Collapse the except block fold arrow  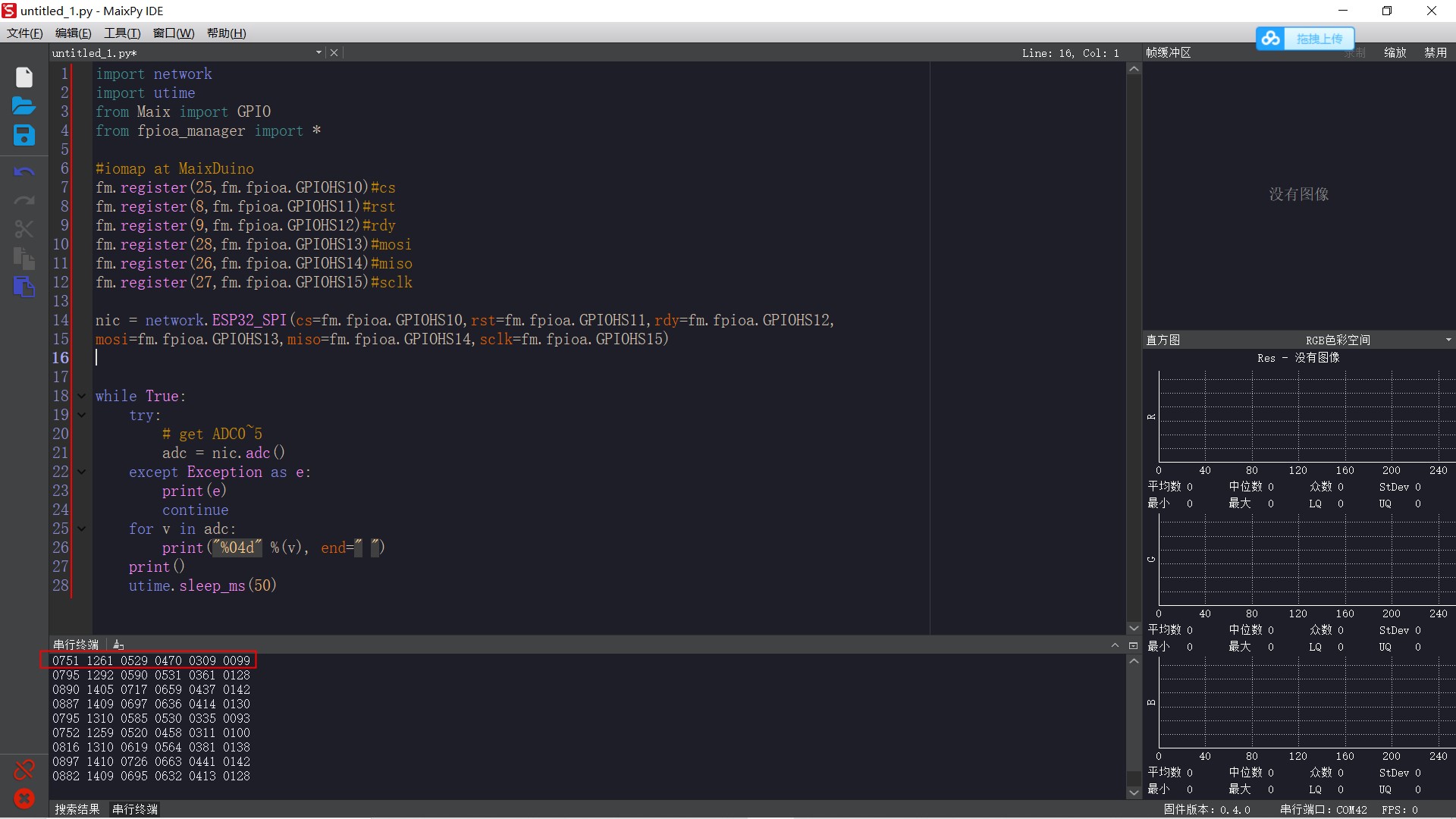[81, 472]
